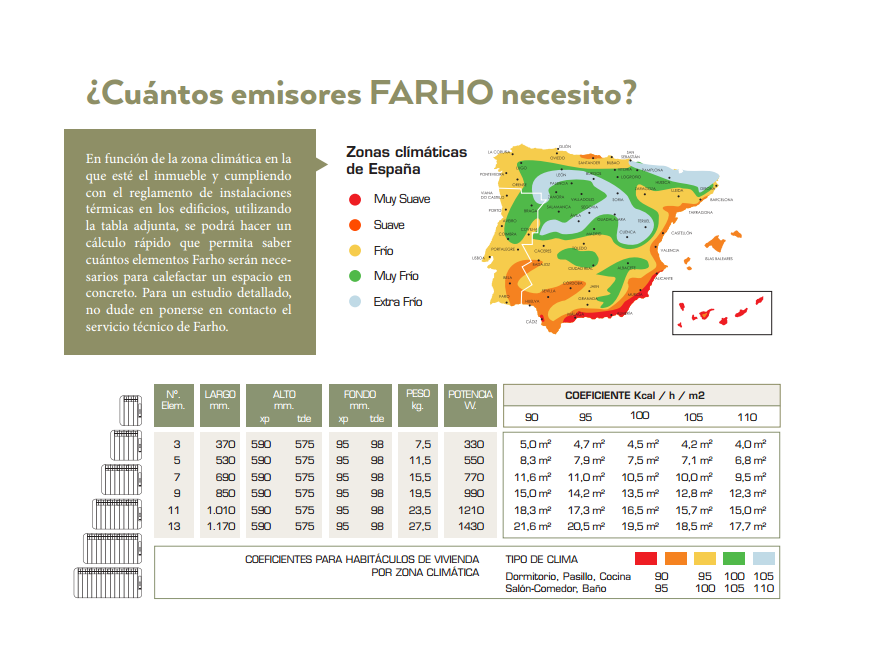Pick the yellow square in Tipo de Clima row

click(705, 559)
